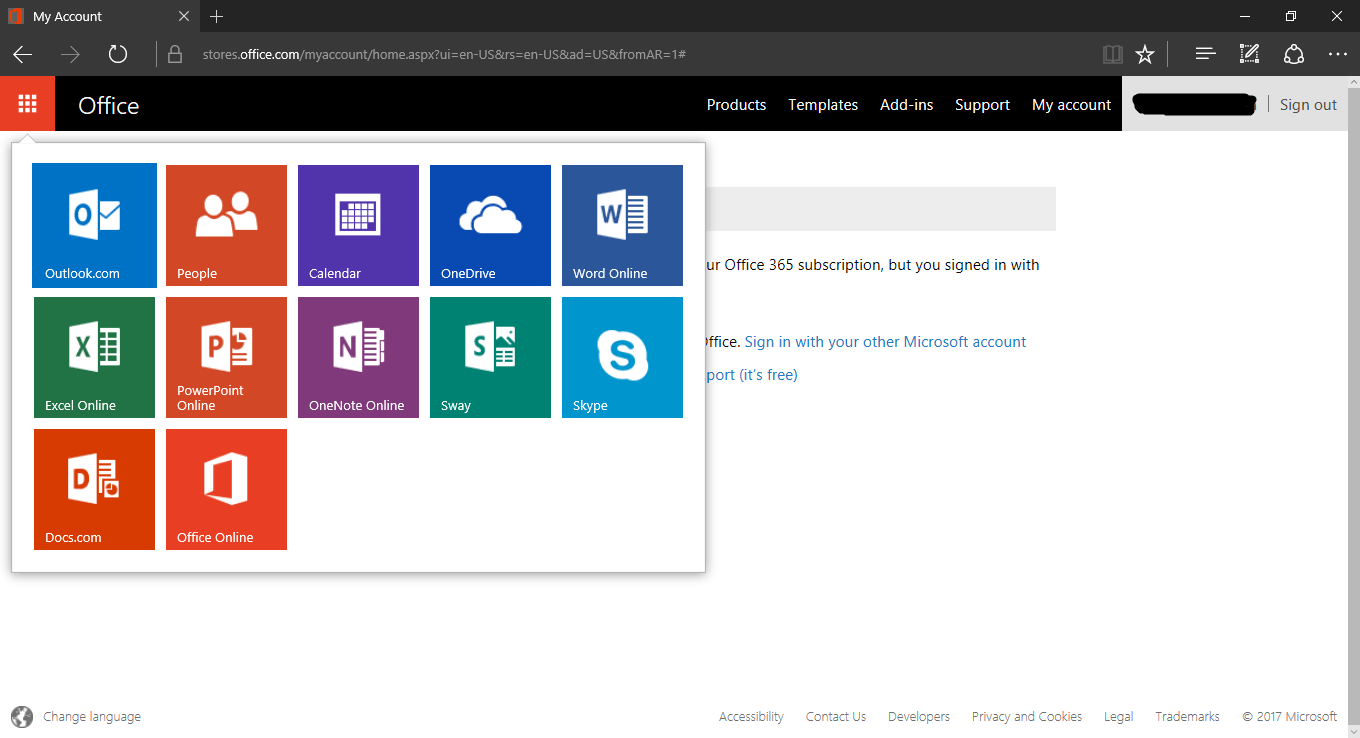Click Sign in with your other Microsoft account
The width and height of the screenshot is (1360, 738).
(885, 341)
